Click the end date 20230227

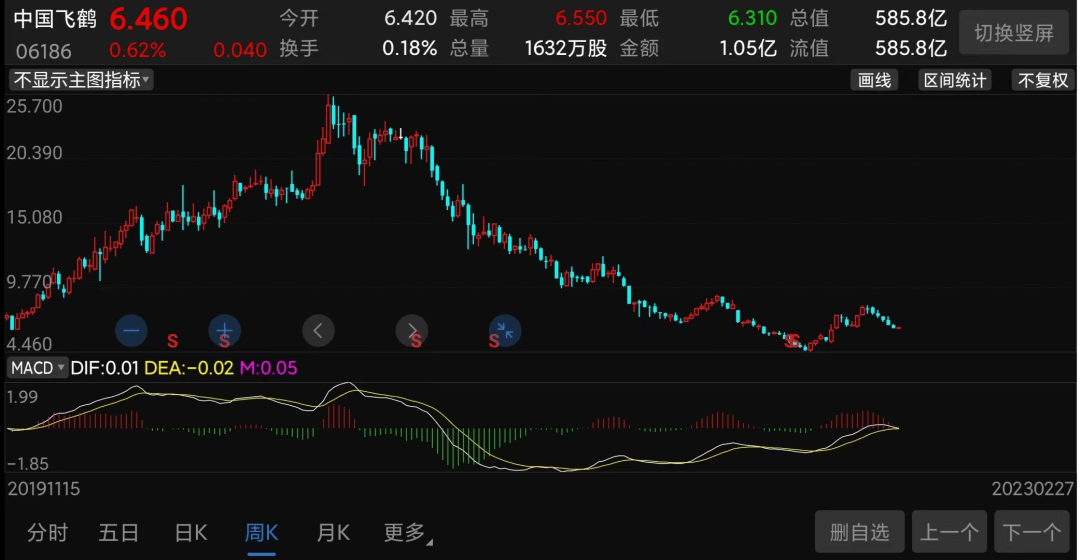[x=1032, y=489]
